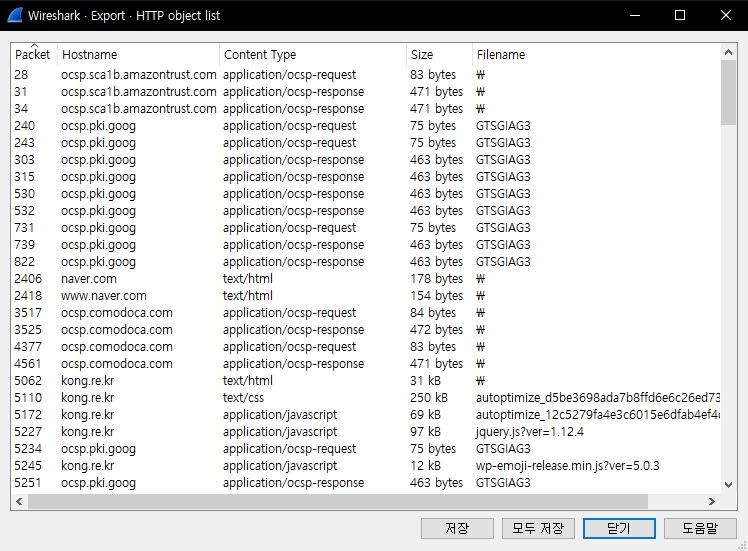Select packet 731 row
Image resolution: width=748 pixels, height=551 pixels.
coord(366,228)
